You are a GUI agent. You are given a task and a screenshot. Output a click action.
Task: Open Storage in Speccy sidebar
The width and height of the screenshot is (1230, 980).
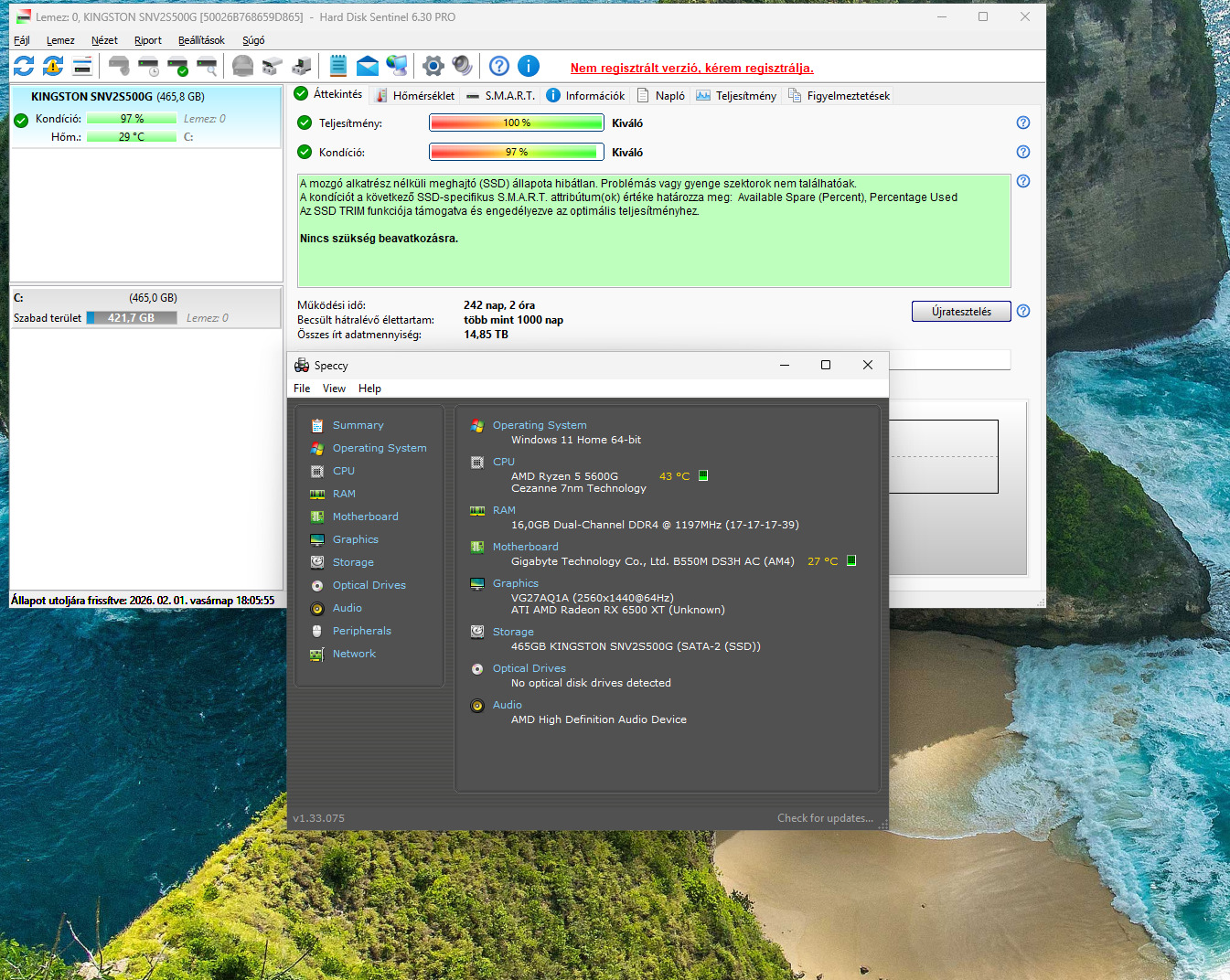tap(353, 562)
